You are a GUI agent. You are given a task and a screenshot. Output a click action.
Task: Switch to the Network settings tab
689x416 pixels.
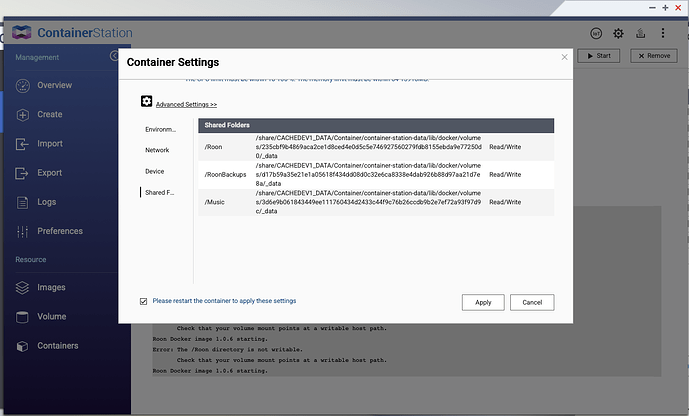click(x=157, y=150)
